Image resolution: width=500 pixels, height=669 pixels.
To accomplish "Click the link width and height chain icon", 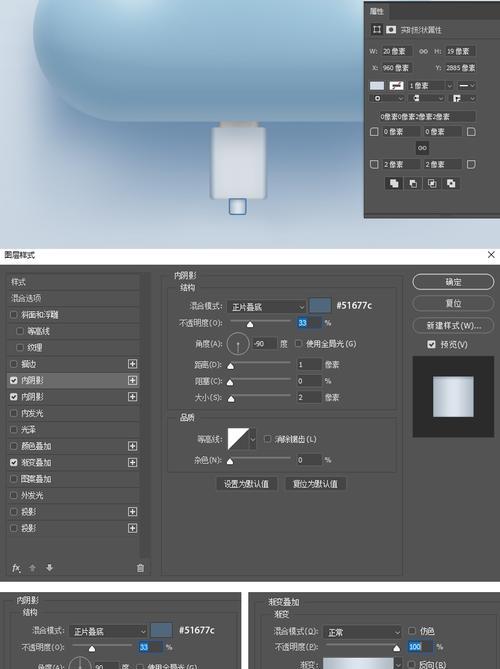I will tap(423, 51).
